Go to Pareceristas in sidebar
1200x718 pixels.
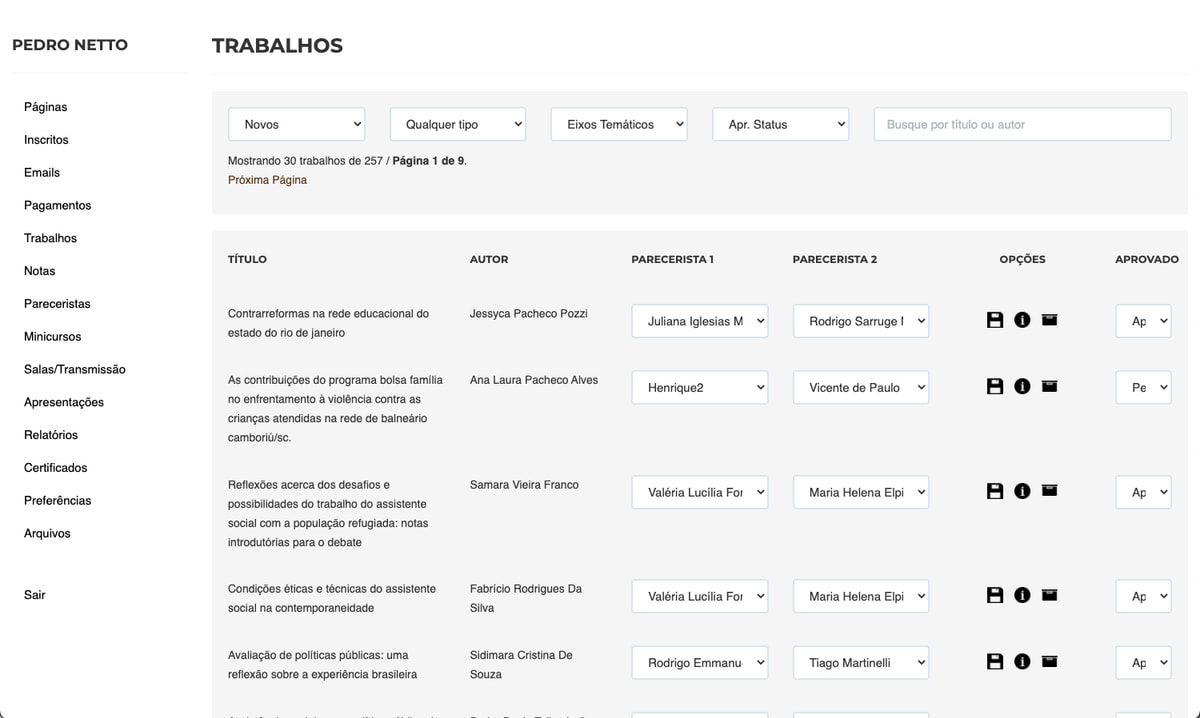coord(57,304)
